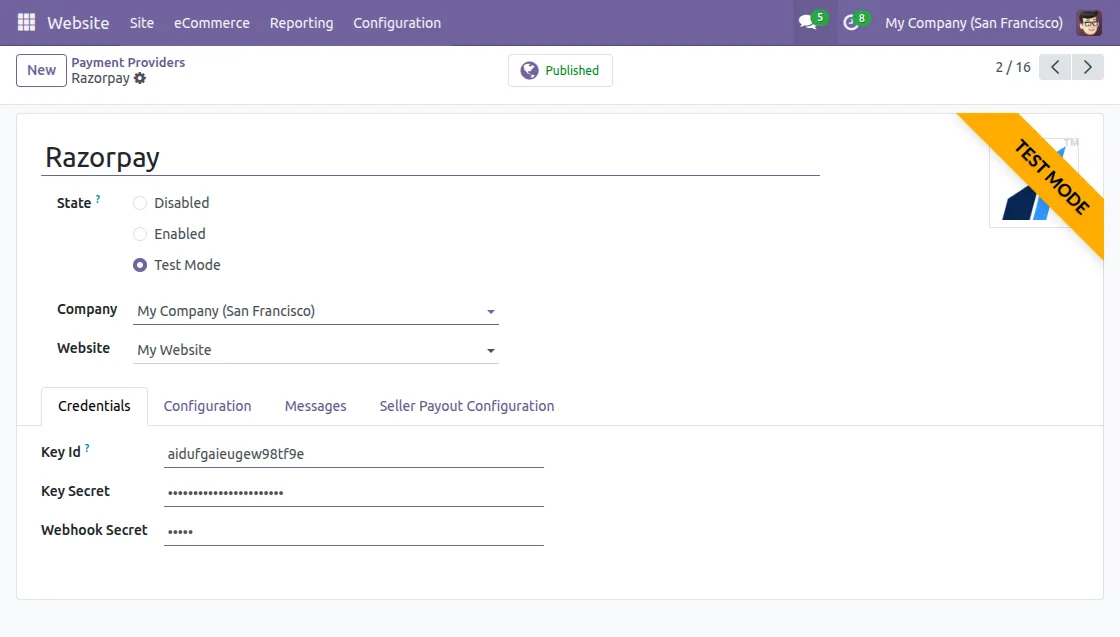Open the Company dropdown selector
This screenshot has width=1120, height=637.
[x=490, y=311]
